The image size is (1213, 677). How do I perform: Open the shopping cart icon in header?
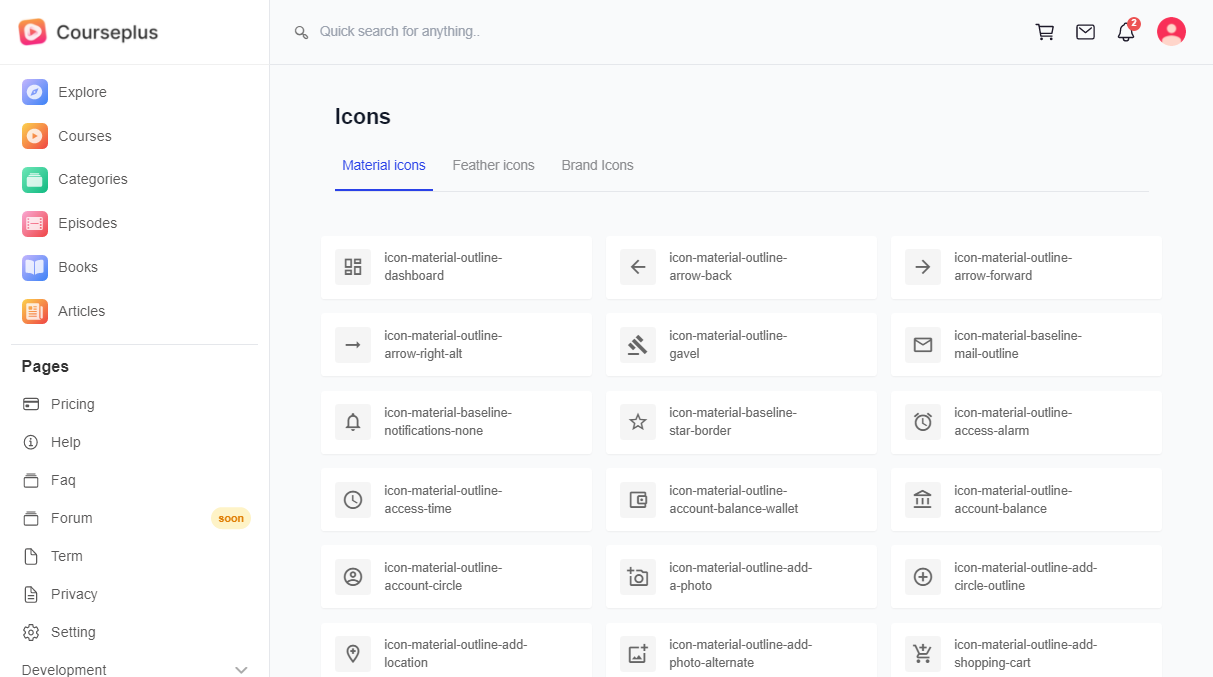(x=1045, y=32)
